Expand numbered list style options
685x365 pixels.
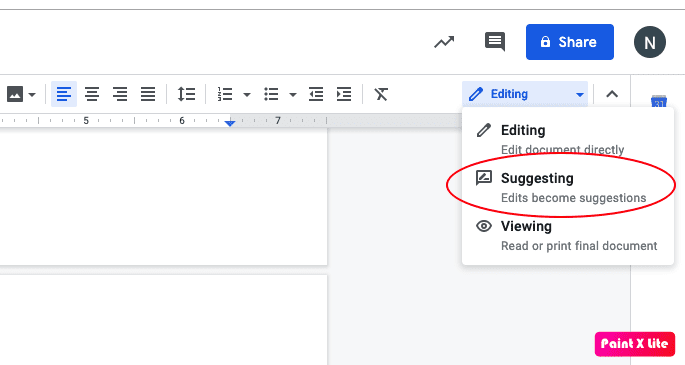point(247,94)
